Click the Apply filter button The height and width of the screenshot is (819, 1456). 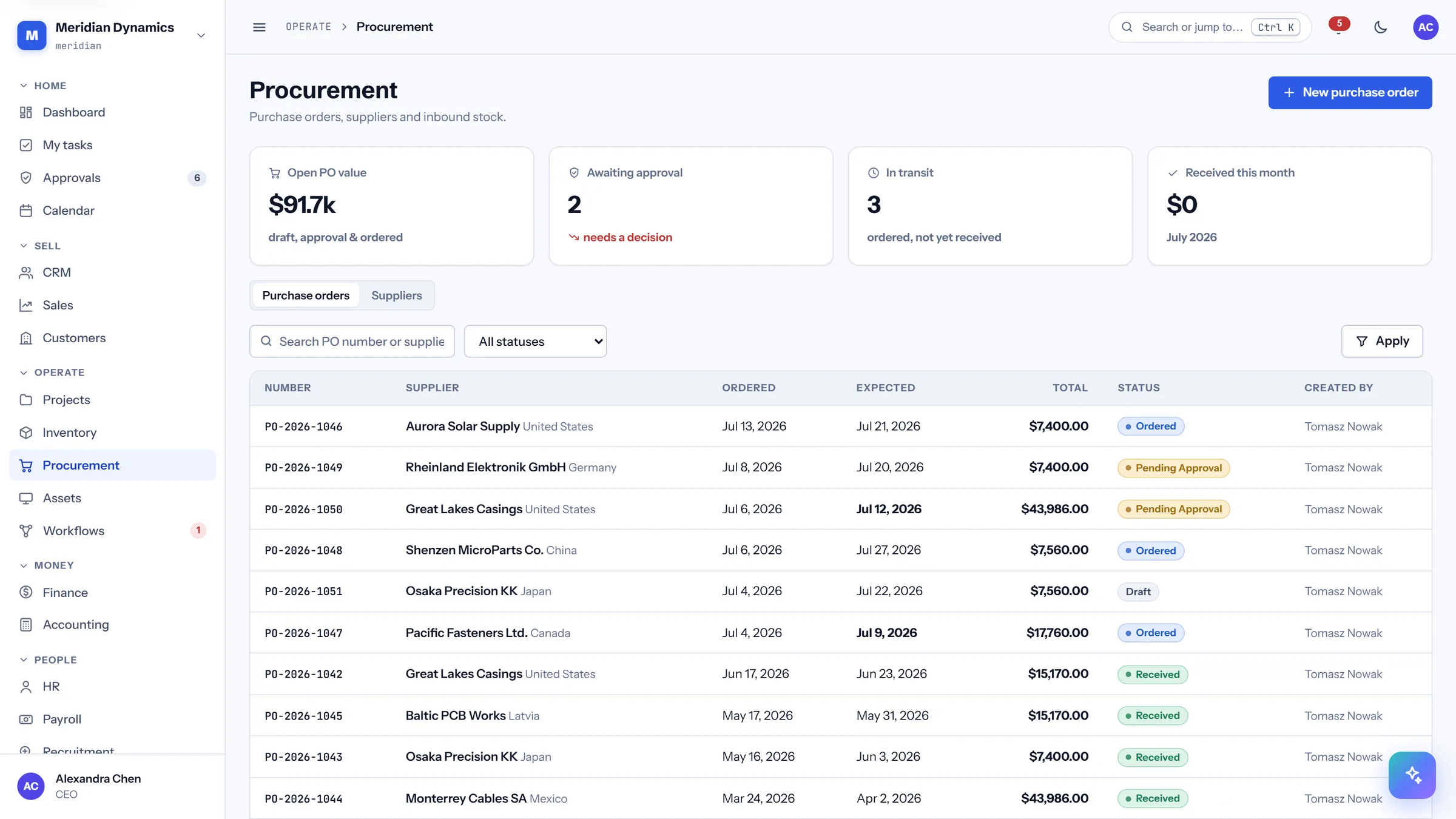1382,342
